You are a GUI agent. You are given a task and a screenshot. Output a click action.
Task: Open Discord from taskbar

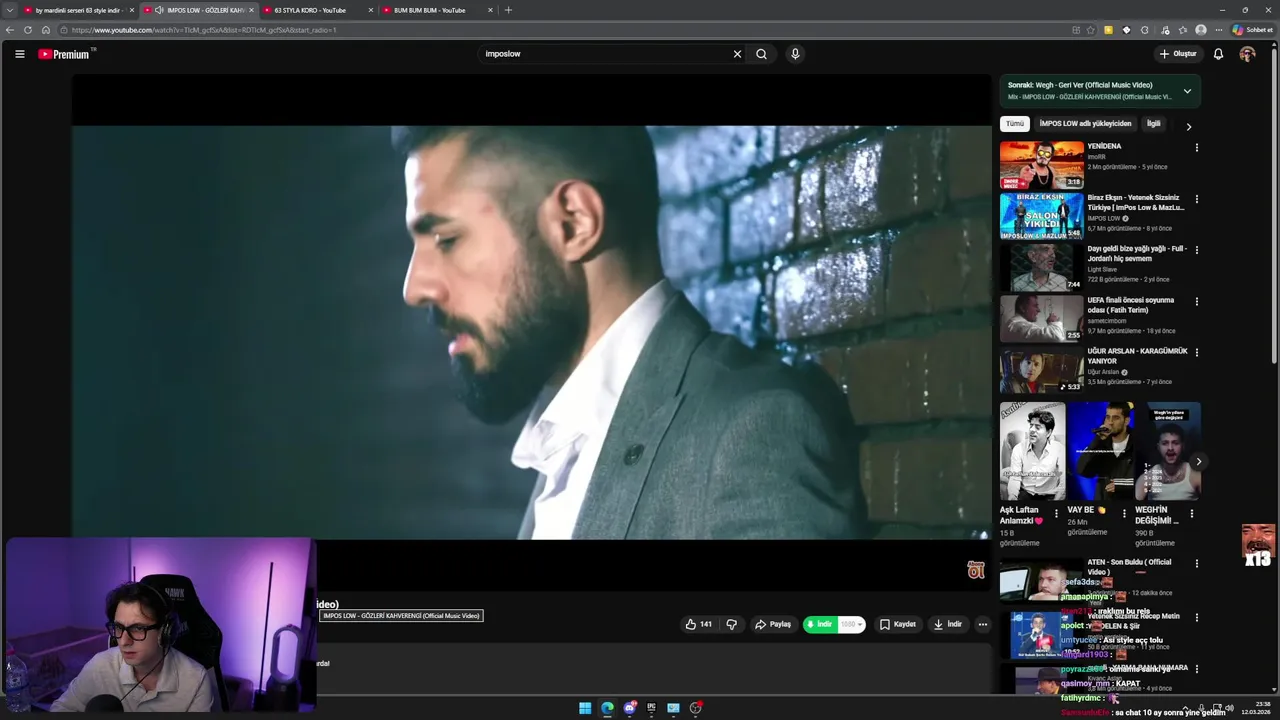tap(629, 708)
